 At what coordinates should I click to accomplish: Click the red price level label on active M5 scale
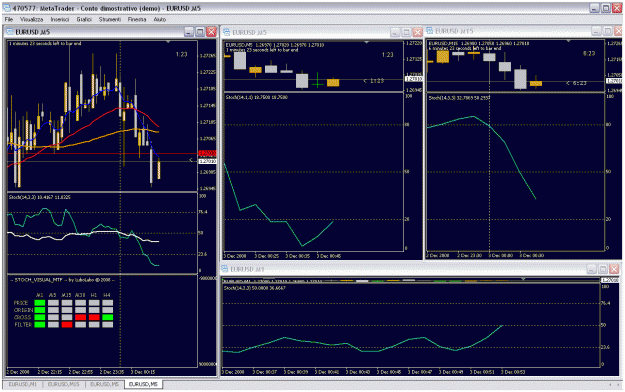pos(207,153)
